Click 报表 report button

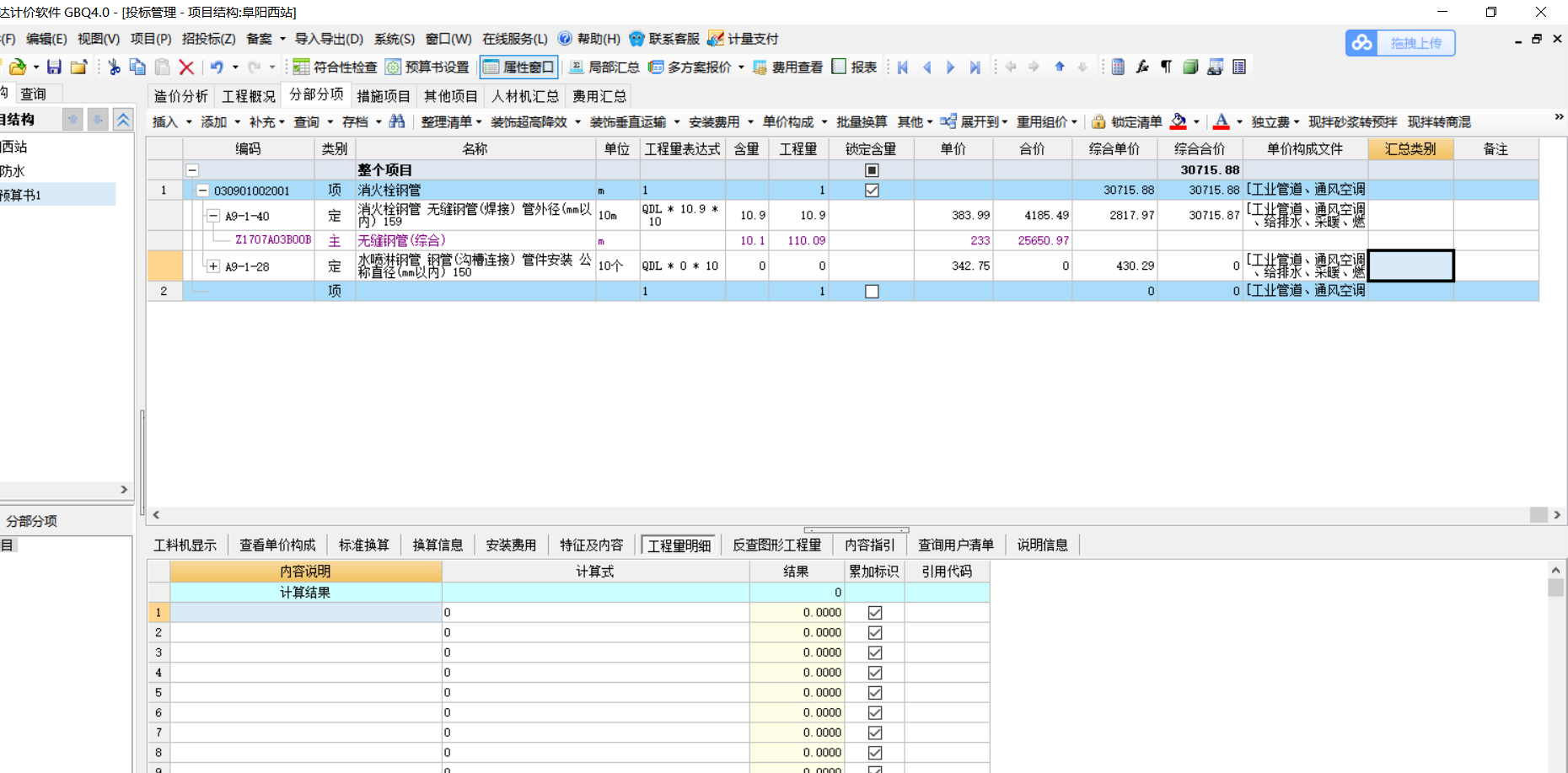coord(854,67)
